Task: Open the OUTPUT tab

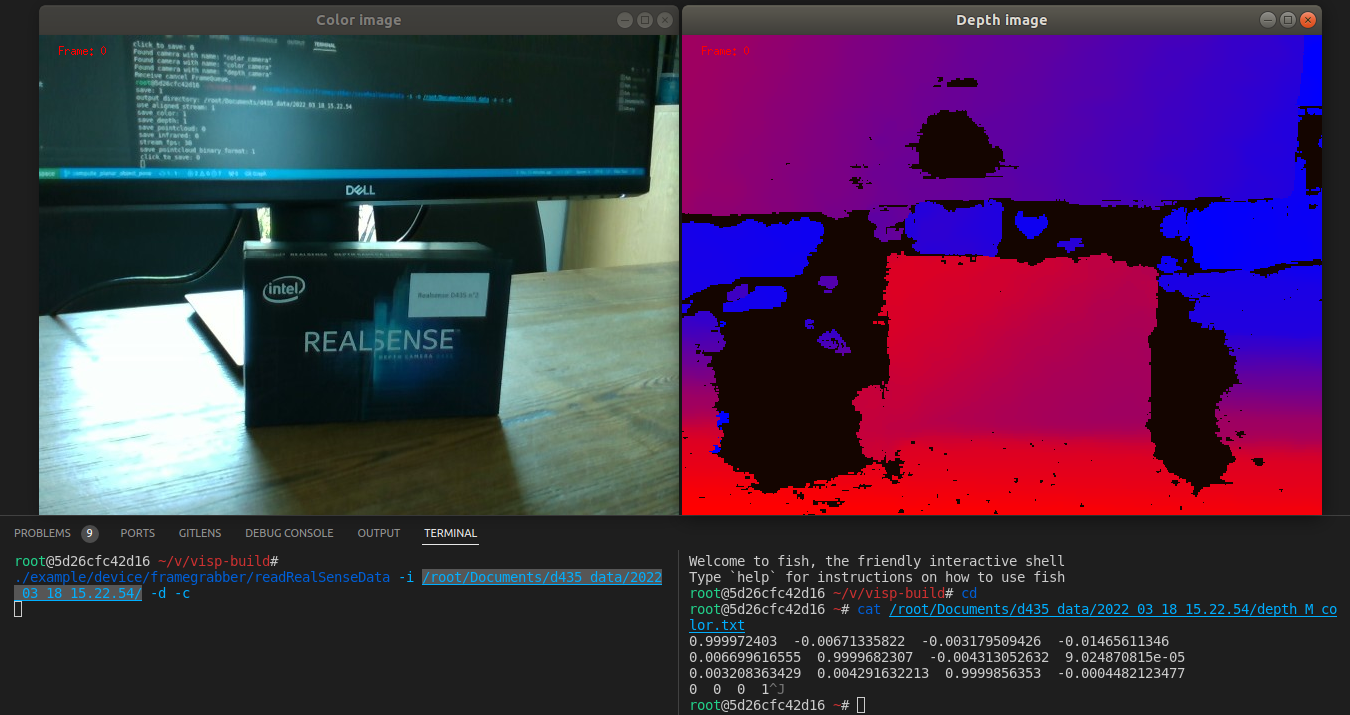Action: (x=378, y=533)
